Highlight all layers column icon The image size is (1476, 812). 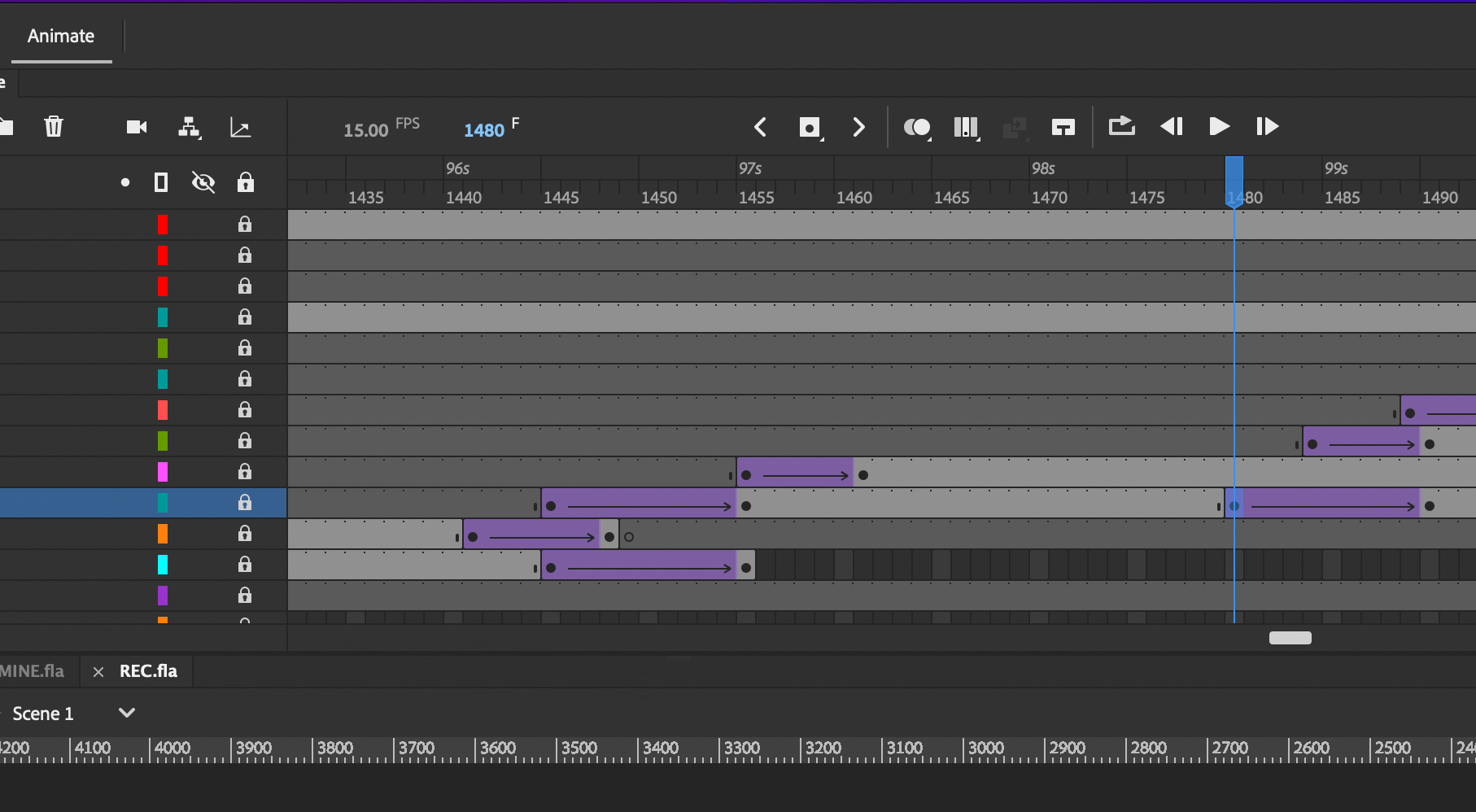pos(124,182)
